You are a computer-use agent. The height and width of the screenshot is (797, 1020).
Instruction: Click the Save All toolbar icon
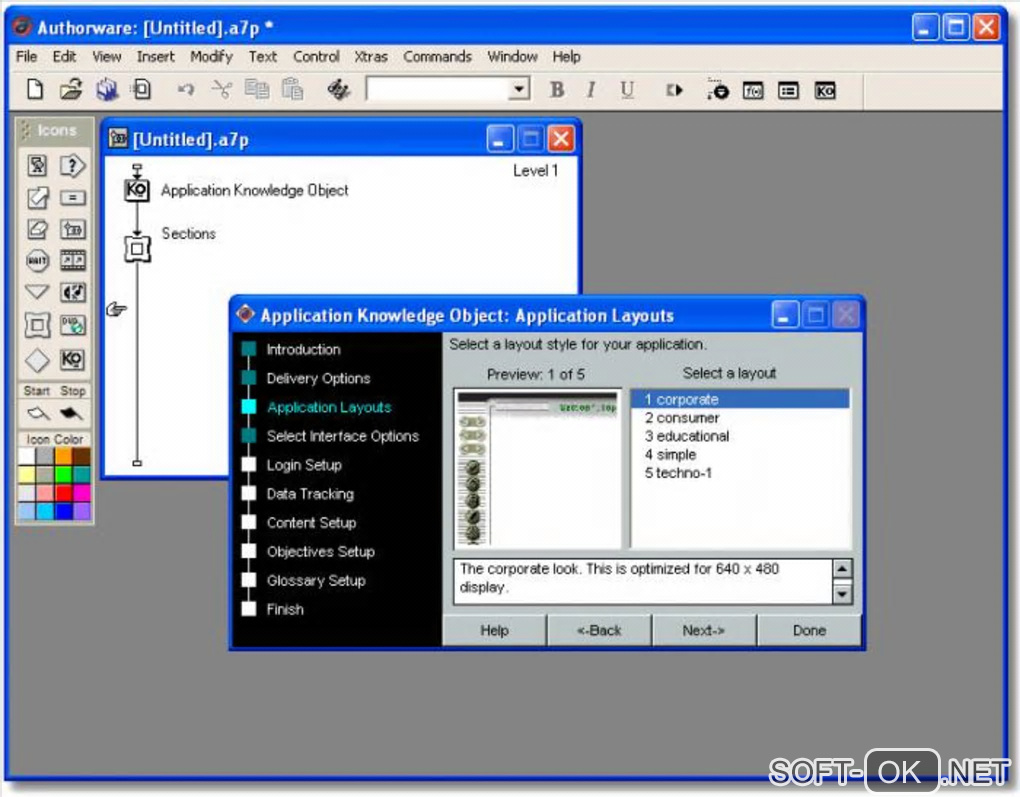pos(107,89)
